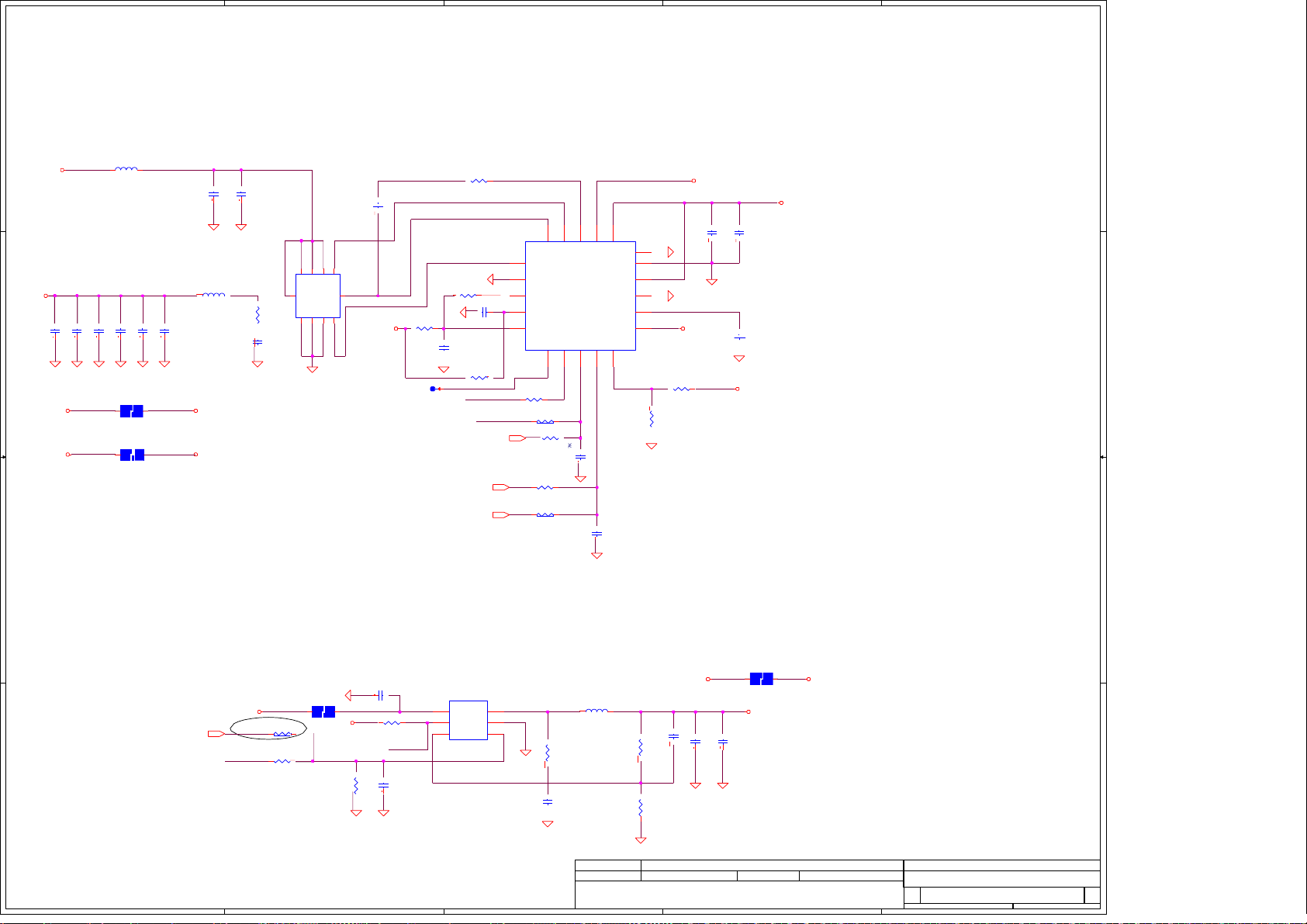Select the blue jumper at the bottom-right
This screenshot has height=924, width=1307.
pyautogui.click(x=761, y=680)
